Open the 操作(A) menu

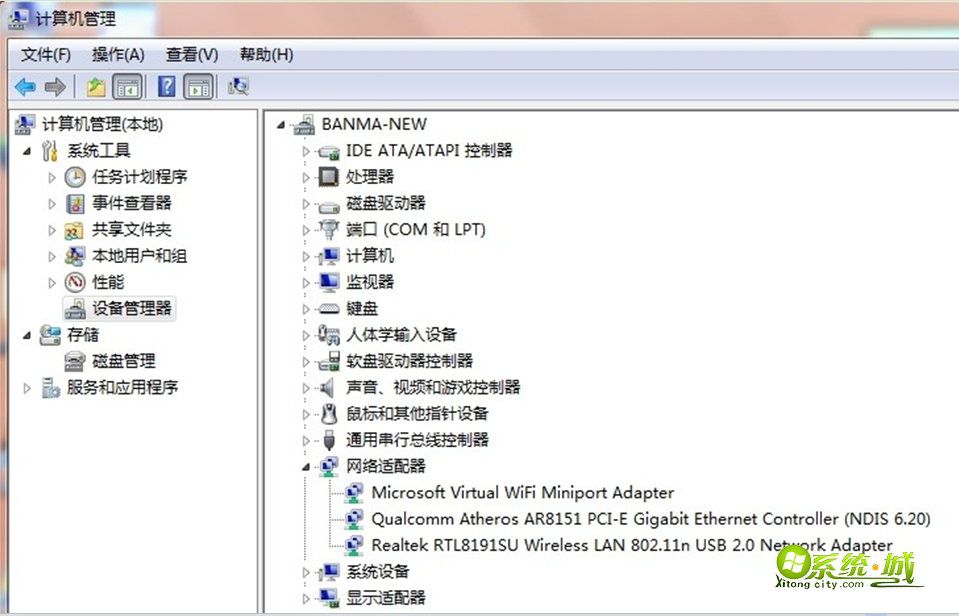coord(118,54)
